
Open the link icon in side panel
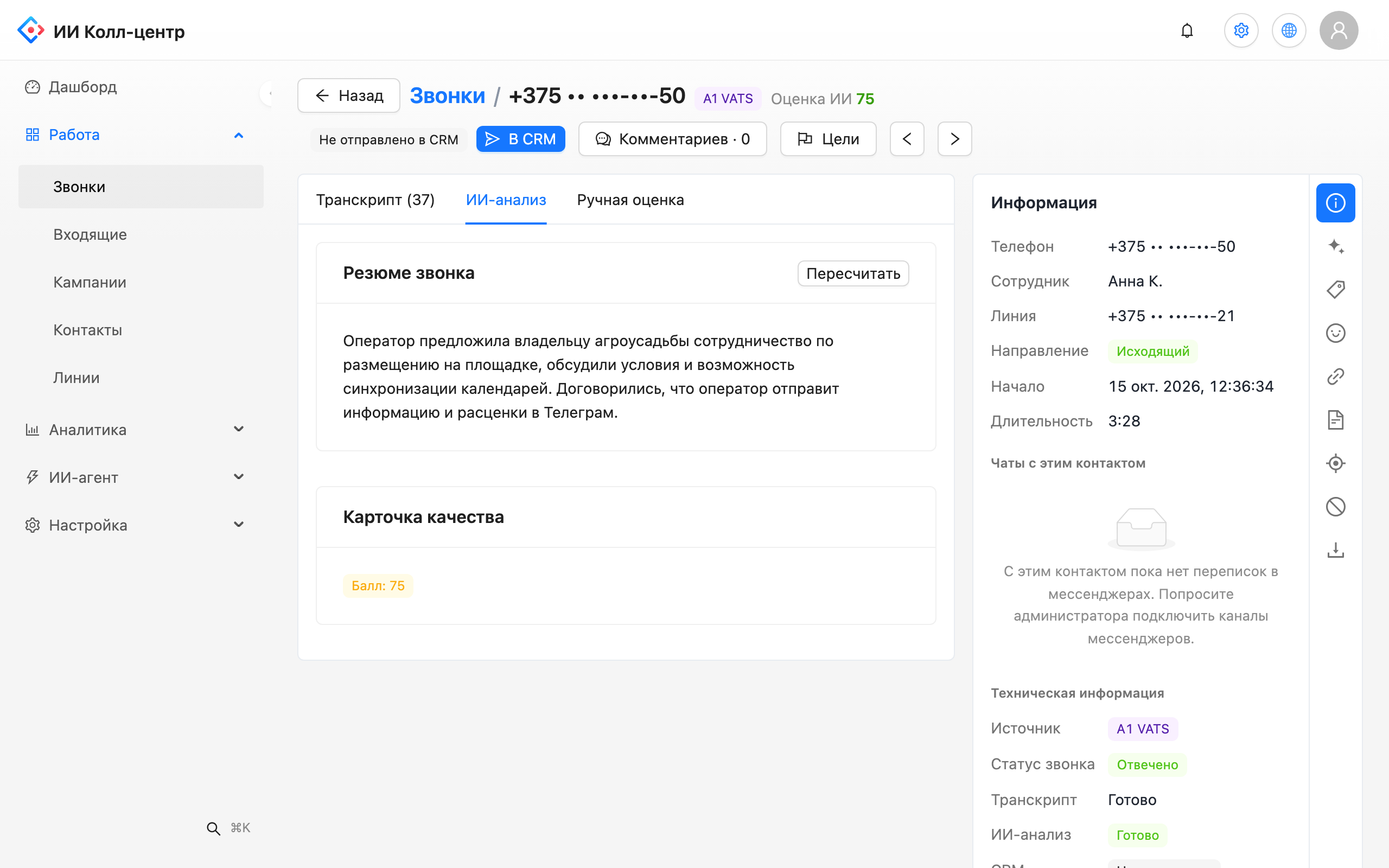pyautogui.click(x=1335, y=376)
